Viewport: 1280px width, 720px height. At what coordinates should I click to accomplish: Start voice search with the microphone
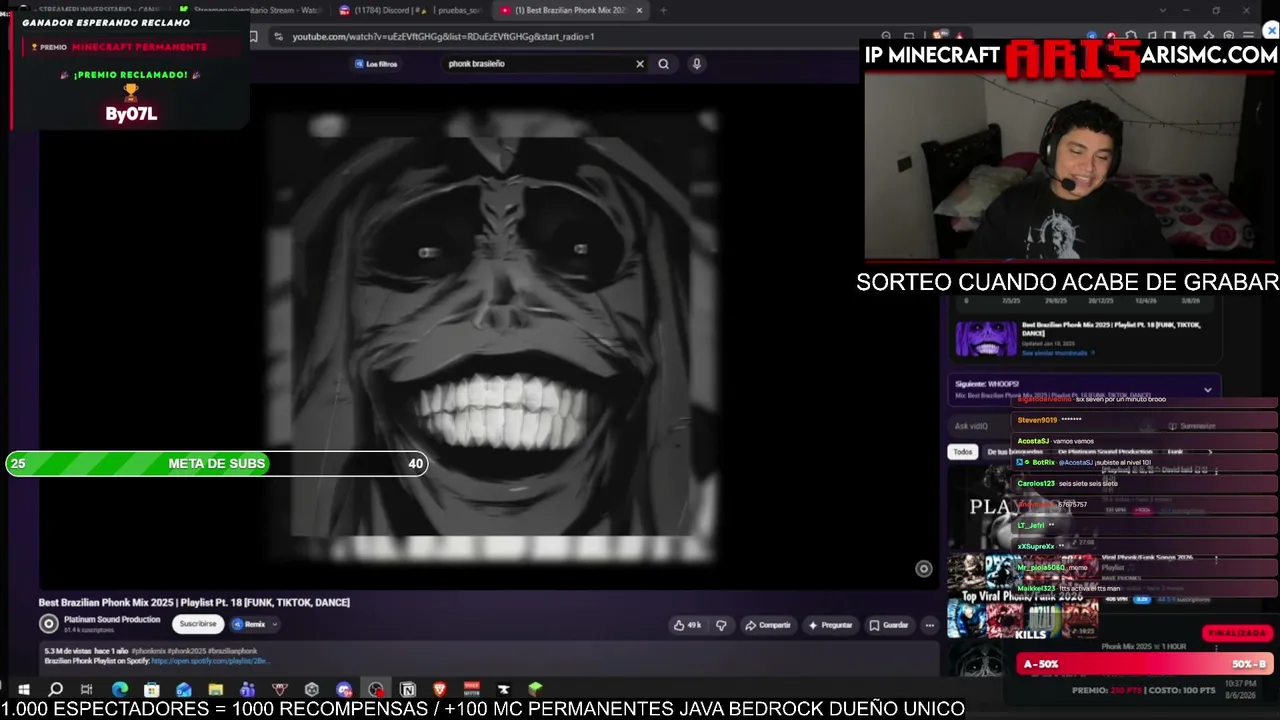pyautogui.click(x=697, y=64)
